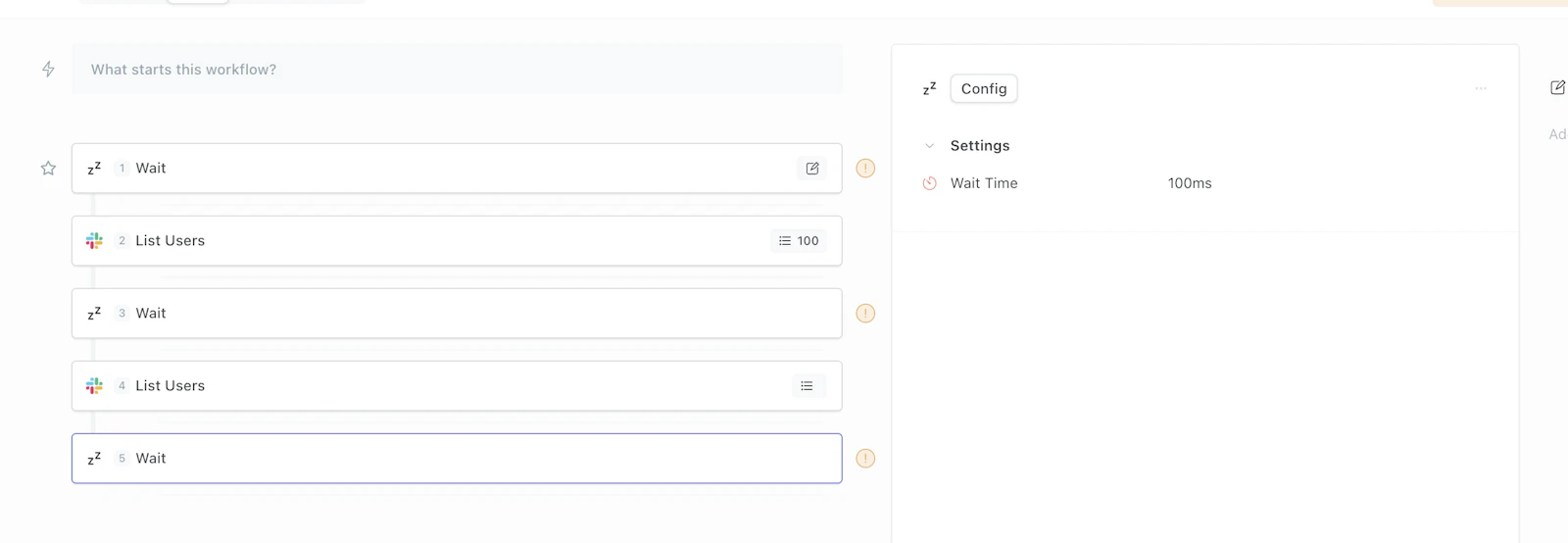Select step 3 Wait
The height and width of the screenshot is (543, 1568).
click(x=457, y=314)
